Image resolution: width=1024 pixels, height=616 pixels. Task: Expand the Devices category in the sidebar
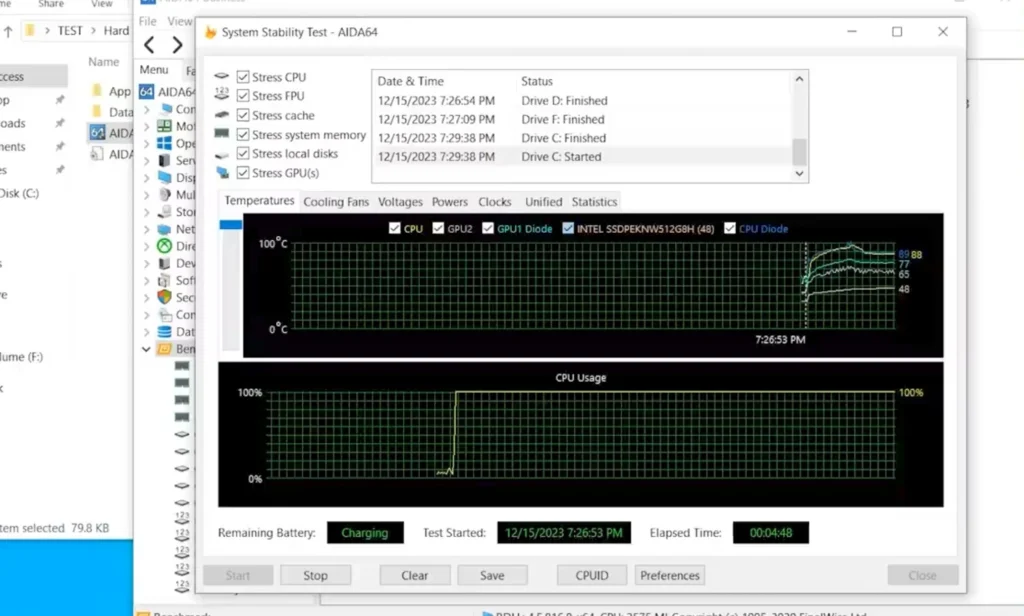coord(147,263)
